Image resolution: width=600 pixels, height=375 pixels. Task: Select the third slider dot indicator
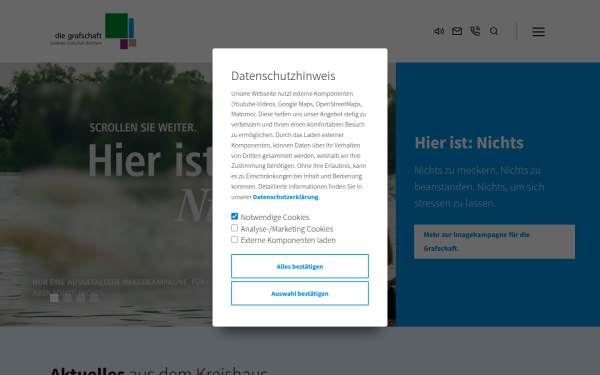(x=81, y=298)
